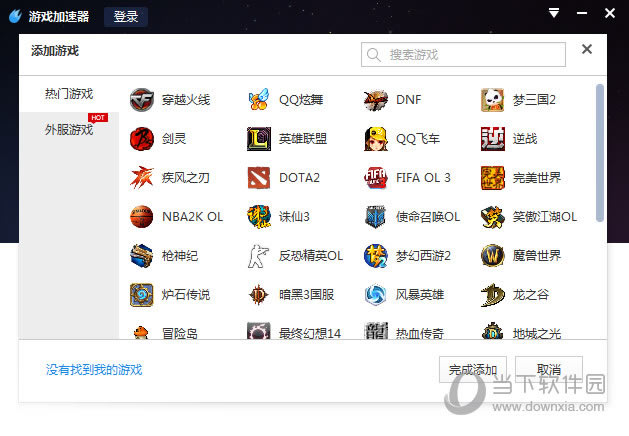Click the 反恐精英OL soldier icon
The height and width of the screenshot is (436, 629).
(259, 256)
